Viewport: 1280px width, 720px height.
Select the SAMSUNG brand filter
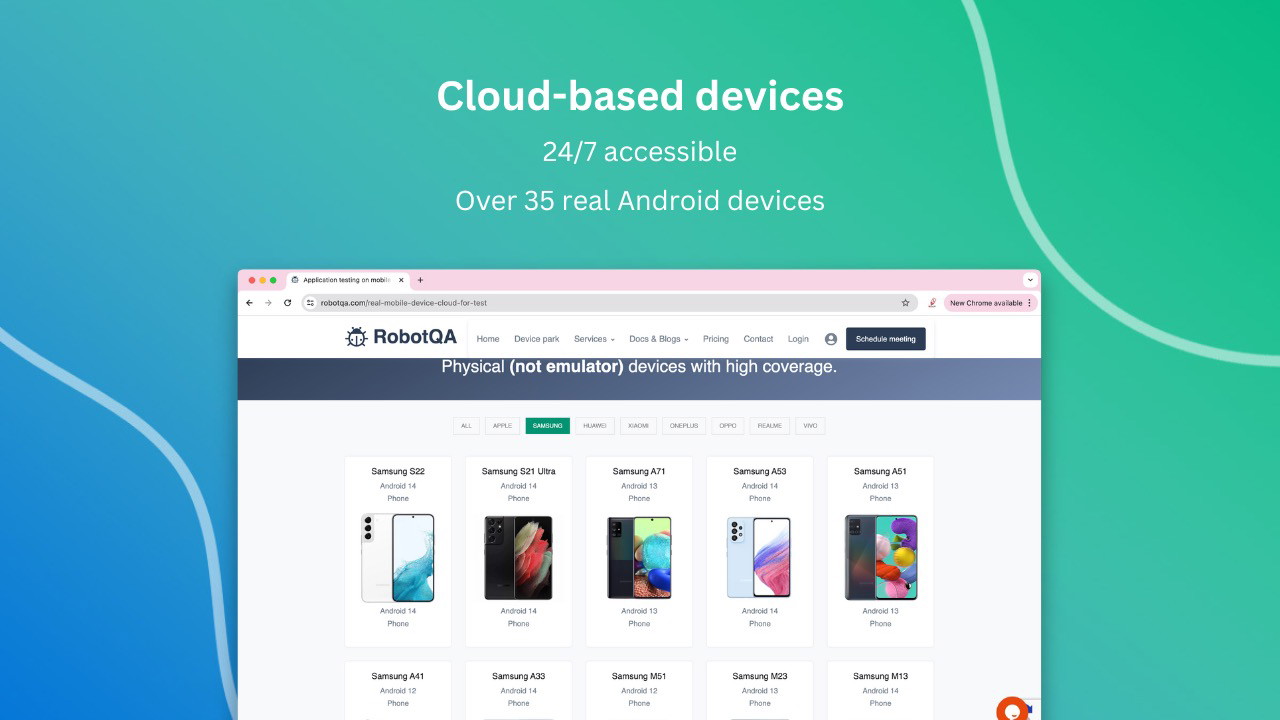(x=548, y=426)
